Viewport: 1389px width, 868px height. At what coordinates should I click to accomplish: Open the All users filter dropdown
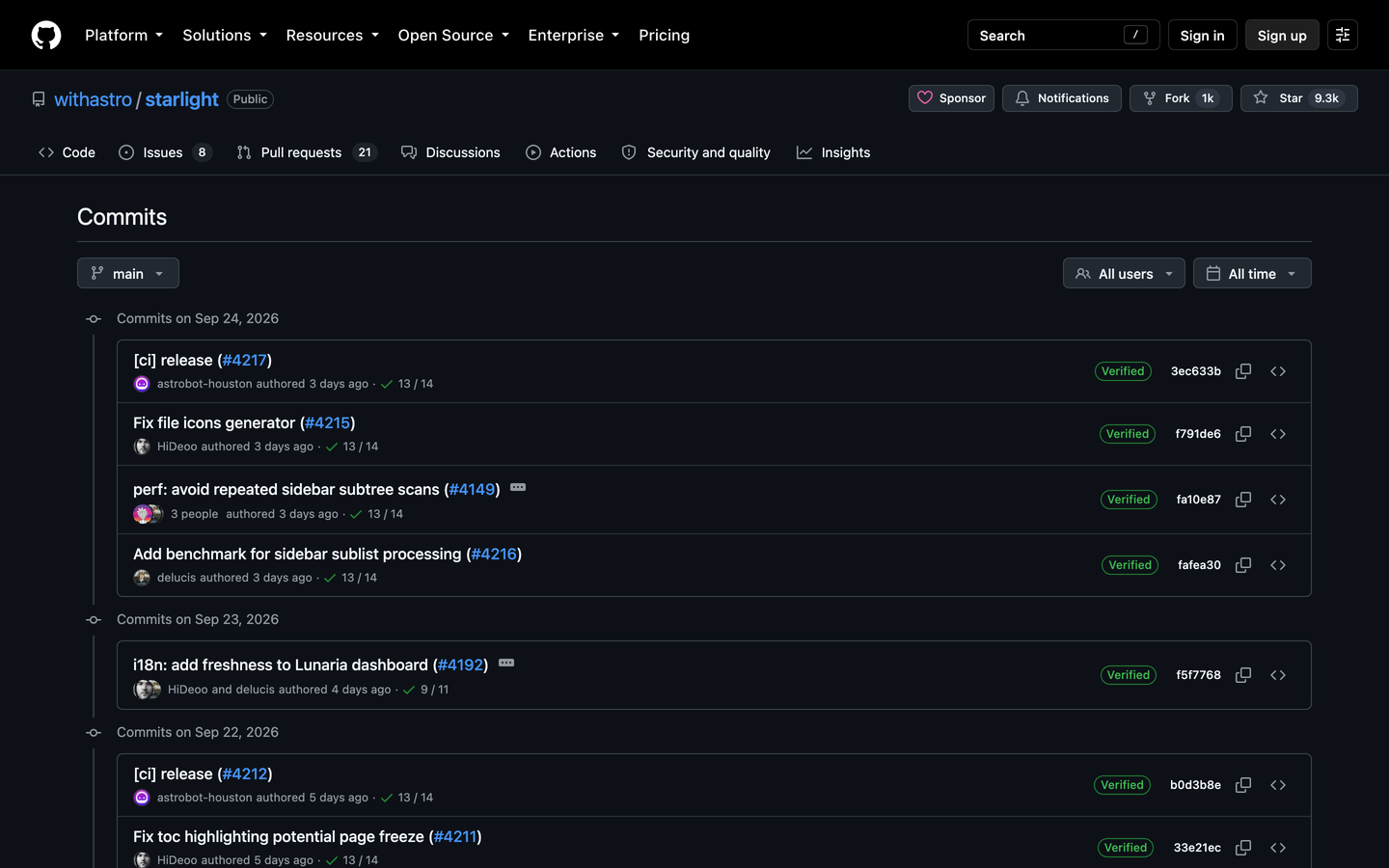pyautogui.click(x=1124, y=273)
